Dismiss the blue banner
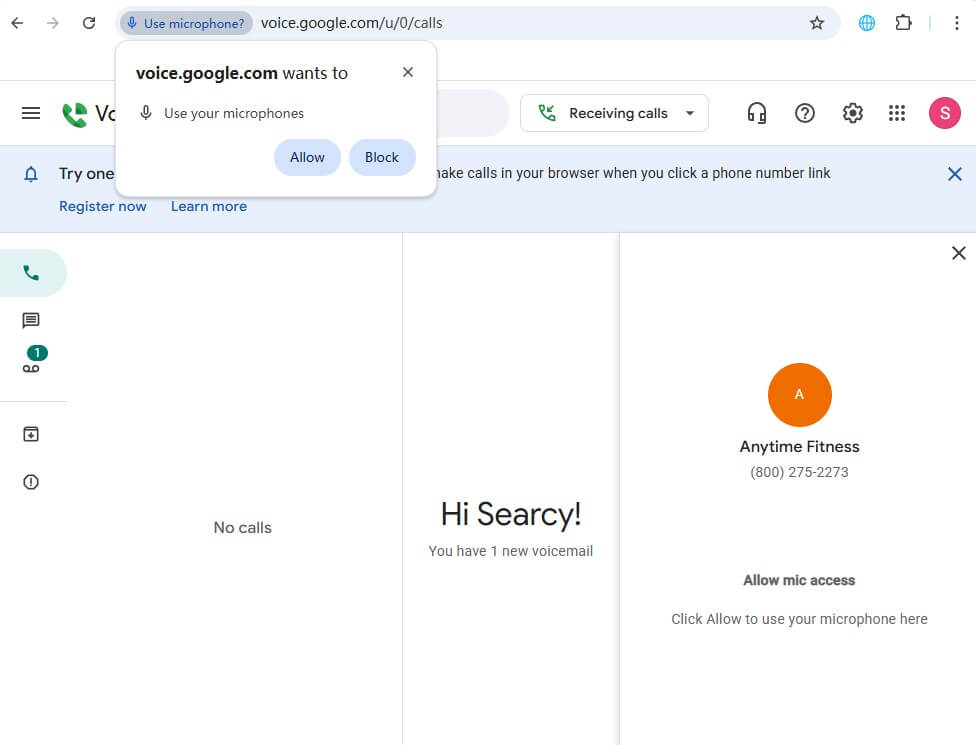The image size is (976, 745). click(x=954, y=174)
